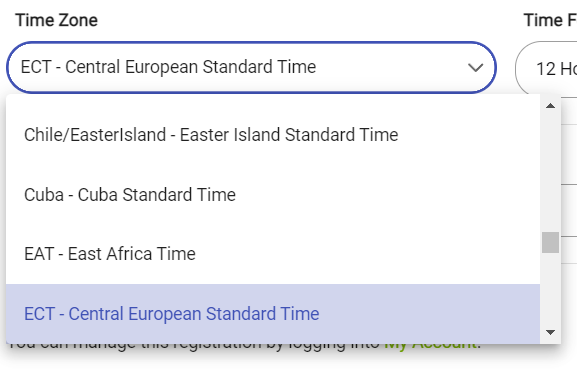The width and height of the screenshot is (577, 376).
Task: Select highlighted ECT - Central European Standard Time option
Action: click(x=273, y=314)
